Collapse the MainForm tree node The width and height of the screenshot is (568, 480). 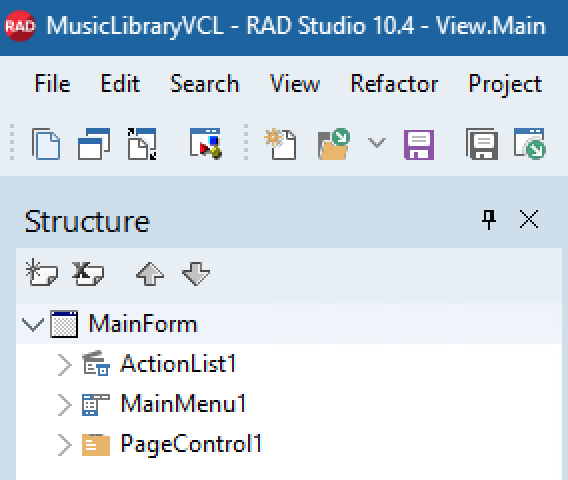click(33, 324)
